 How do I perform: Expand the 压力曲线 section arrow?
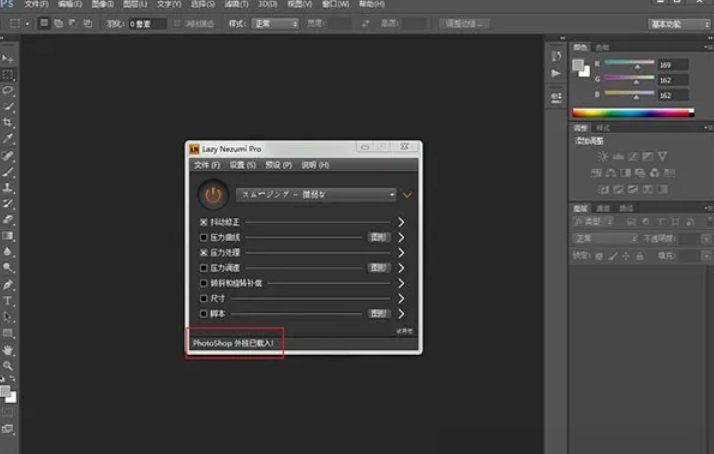tap(401, 237)
